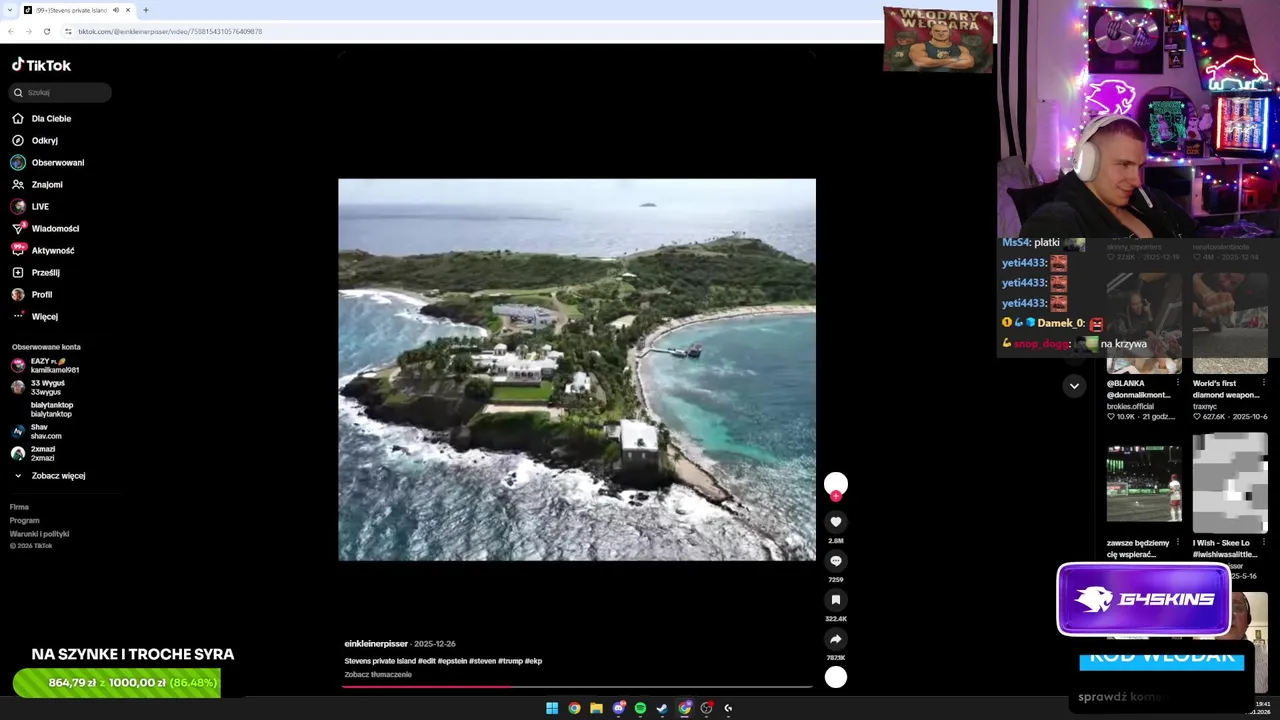Open the Dla Ciebie feed
The image size is (1280, 720).
pyautogui.click(x=42, y=118)
